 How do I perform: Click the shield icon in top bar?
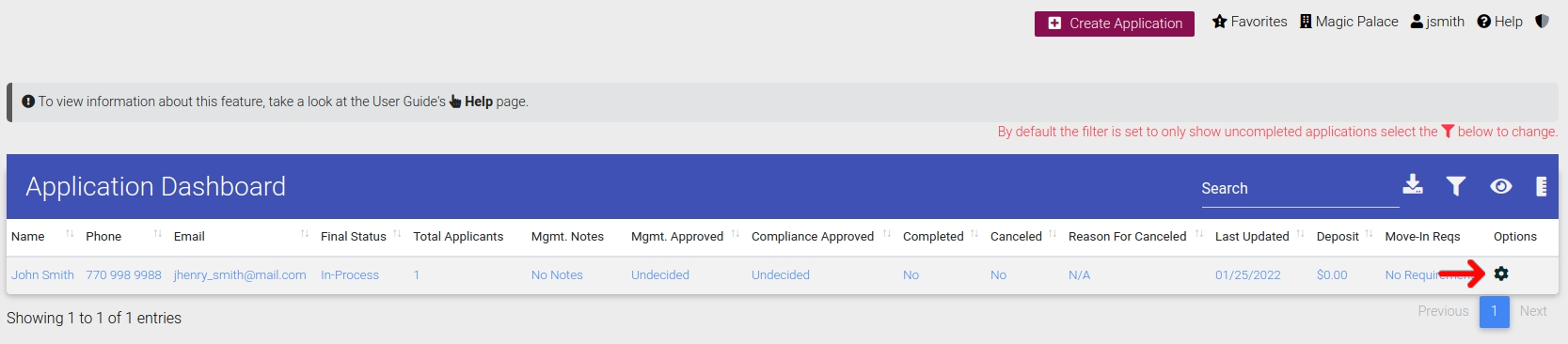[1542, 21]
